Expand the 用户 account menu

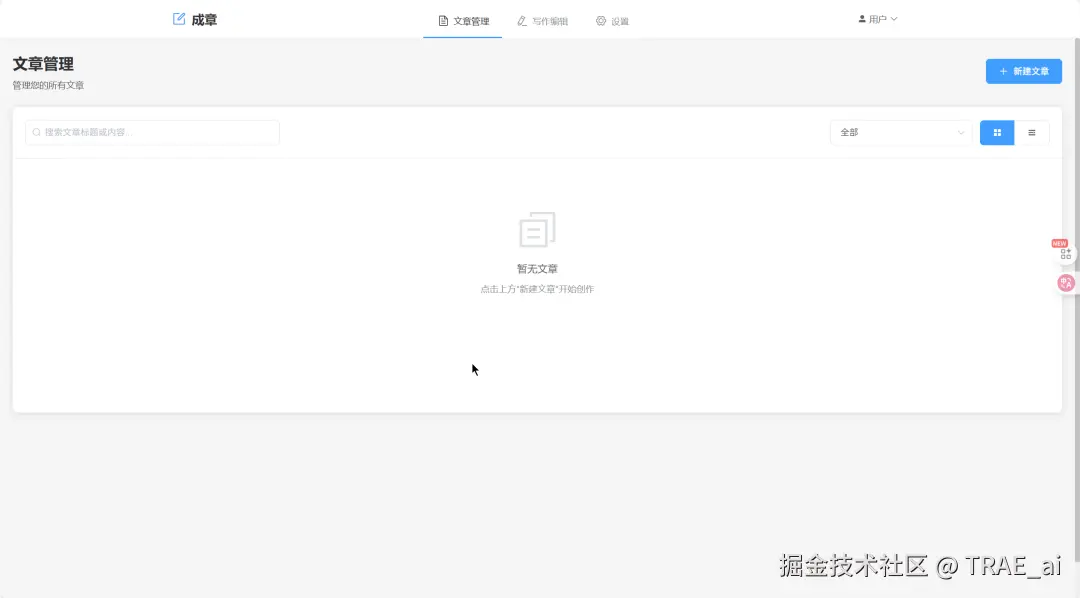click(x=878, y=17)
